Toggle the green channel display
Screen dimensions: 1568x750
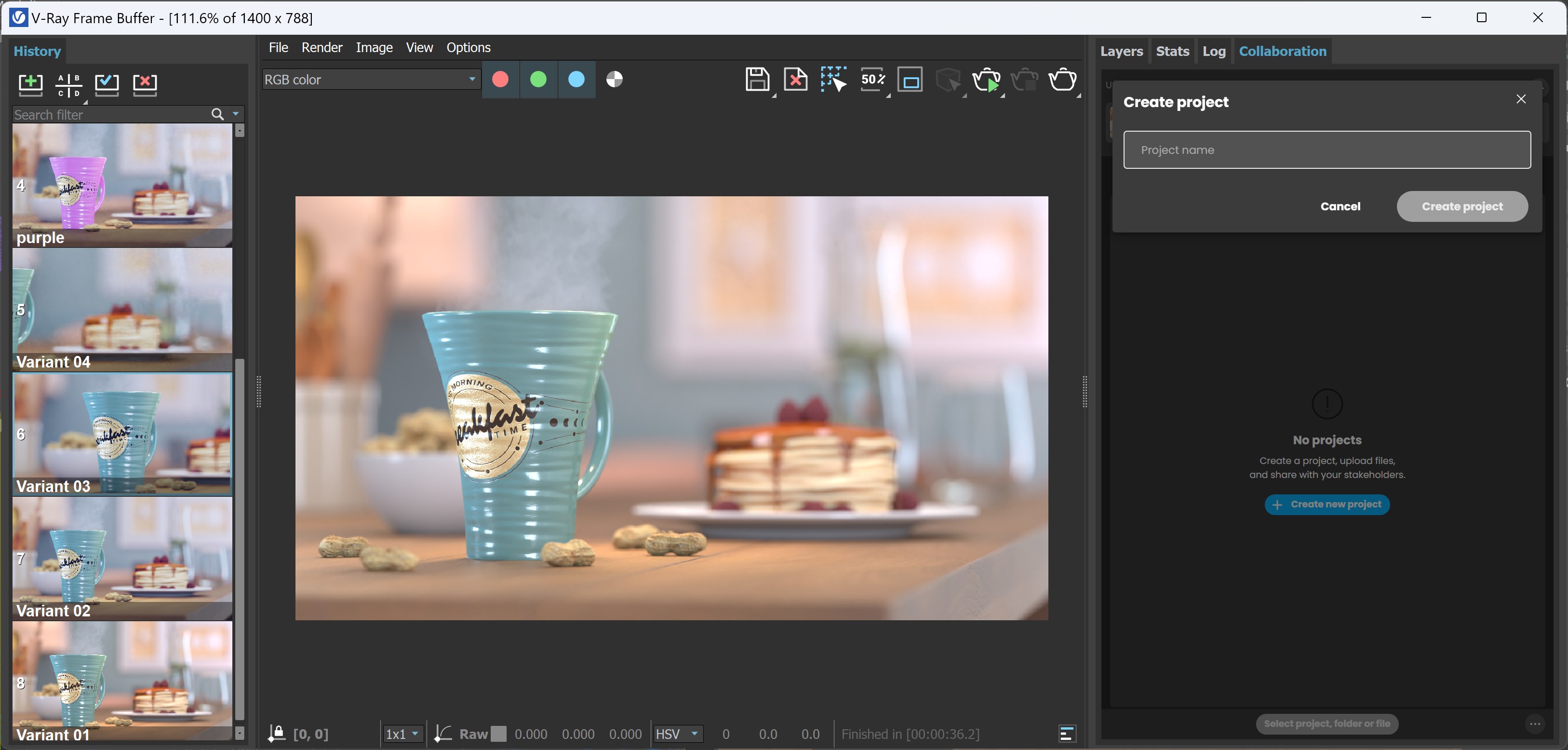pyautogui.click(x=538, y=79)
